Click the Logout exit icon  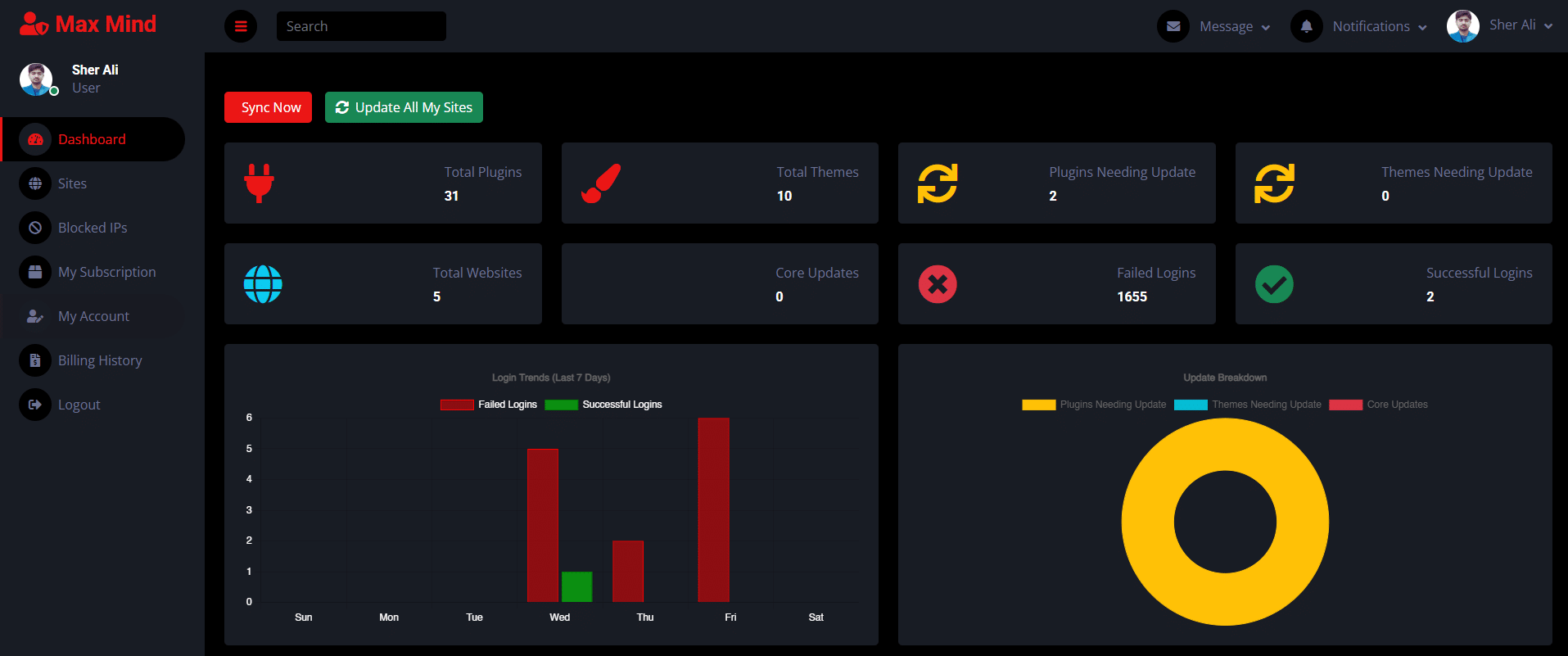point(35,405)
